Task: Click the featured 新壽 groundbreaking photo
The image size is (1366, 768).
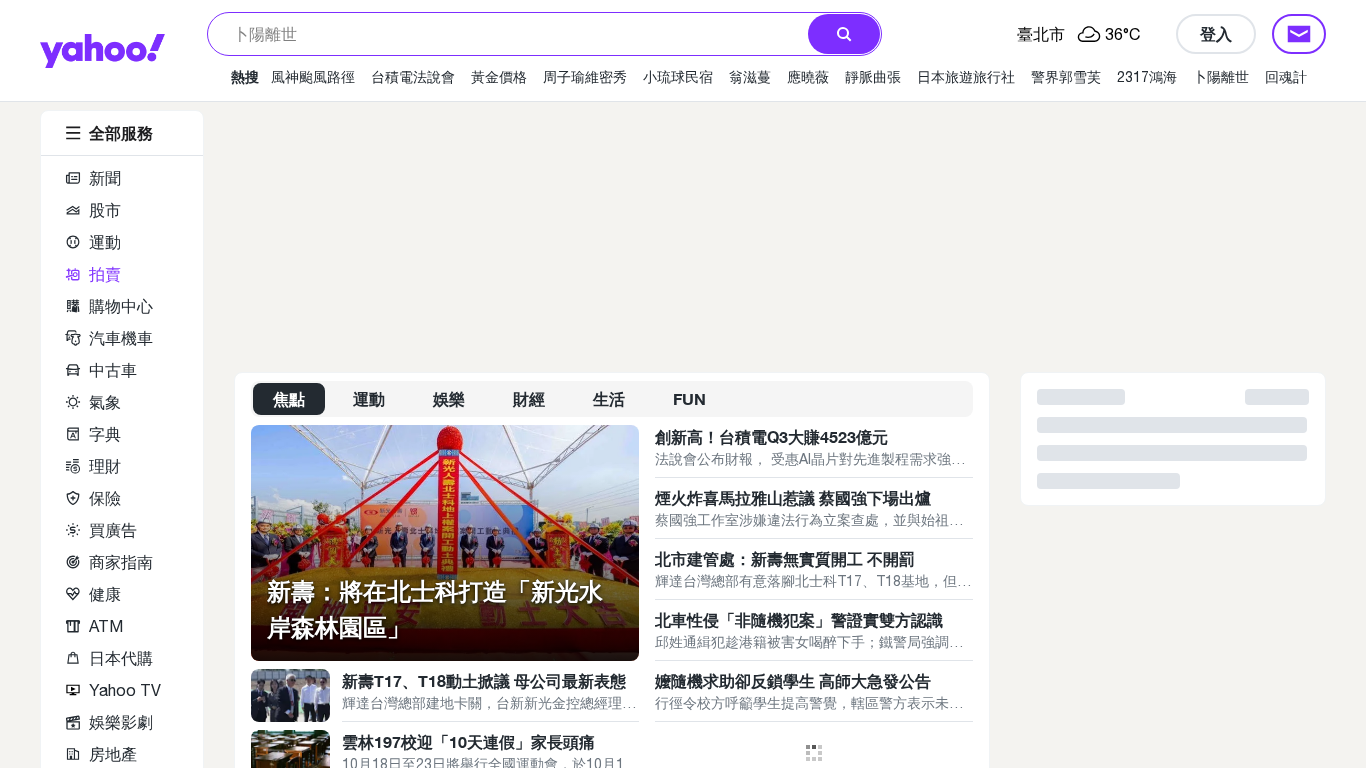Action: click(x=444, y=520)
